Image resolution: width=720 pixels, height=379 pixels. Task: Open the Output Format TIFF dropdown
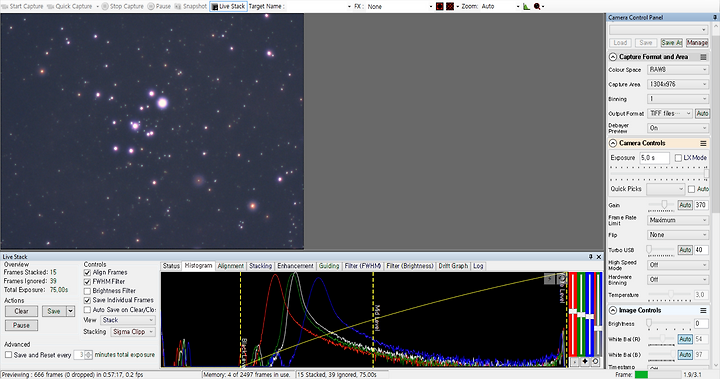coord(670,113)
